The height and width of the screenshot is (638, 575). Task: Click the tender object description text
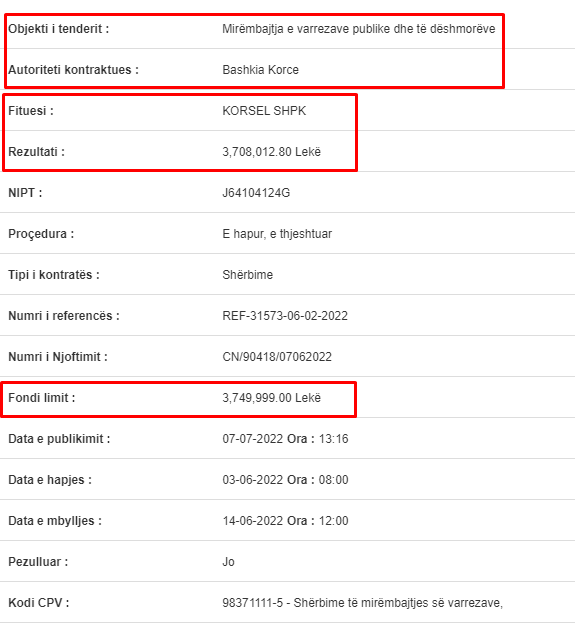[x=359, y=29]
